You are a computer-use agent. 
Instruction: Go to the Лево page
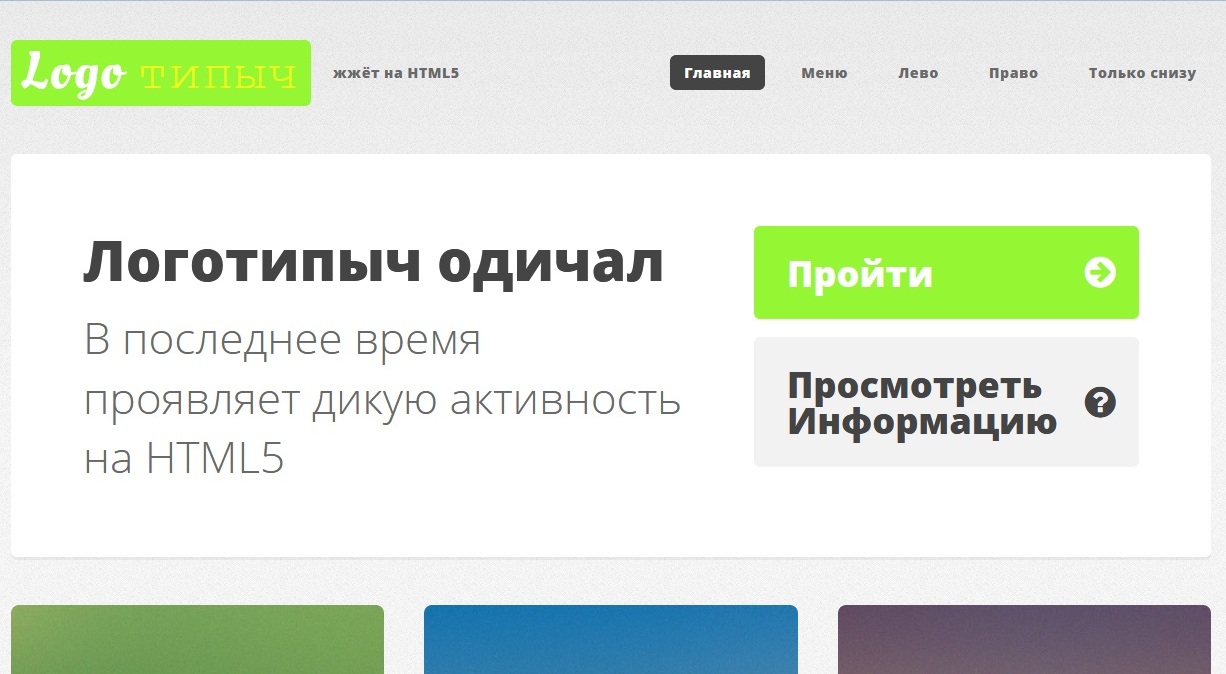[917, 73]
